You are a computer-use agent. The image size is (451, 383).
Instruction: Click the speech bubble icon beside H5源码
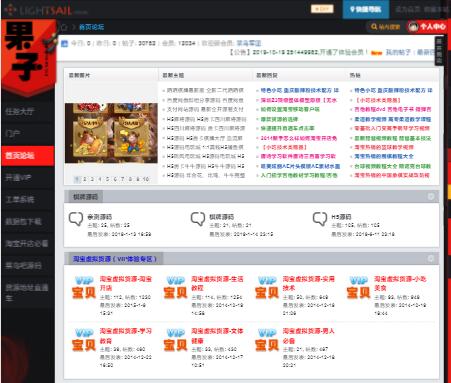(320, 219)
